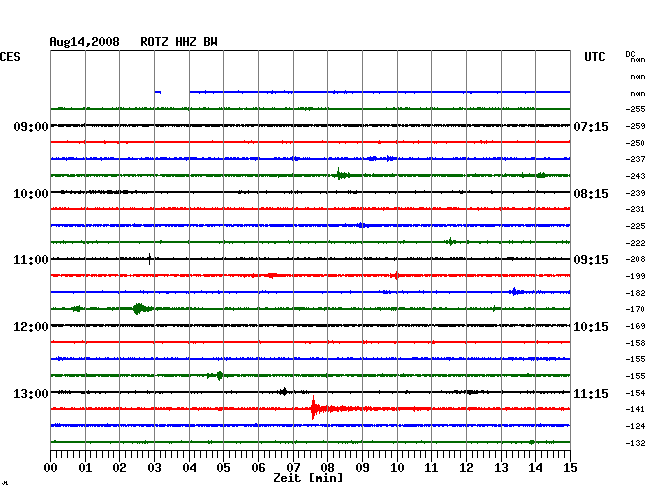This screenshot has width=650, height=494.
Task: Click the 10:15 UTC time label
Action: (591, 327)
